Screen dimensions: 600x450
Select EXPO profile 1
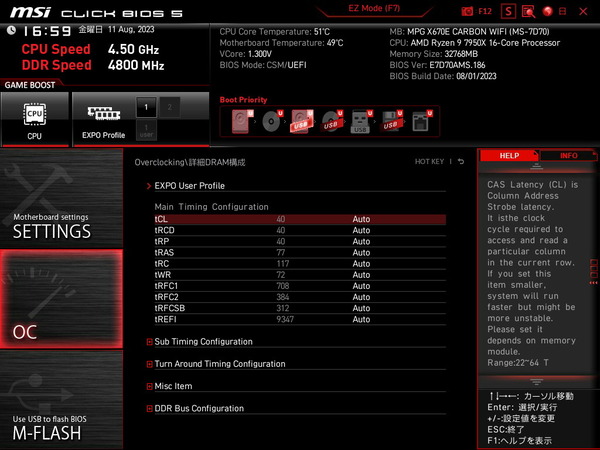pos(146,107)
